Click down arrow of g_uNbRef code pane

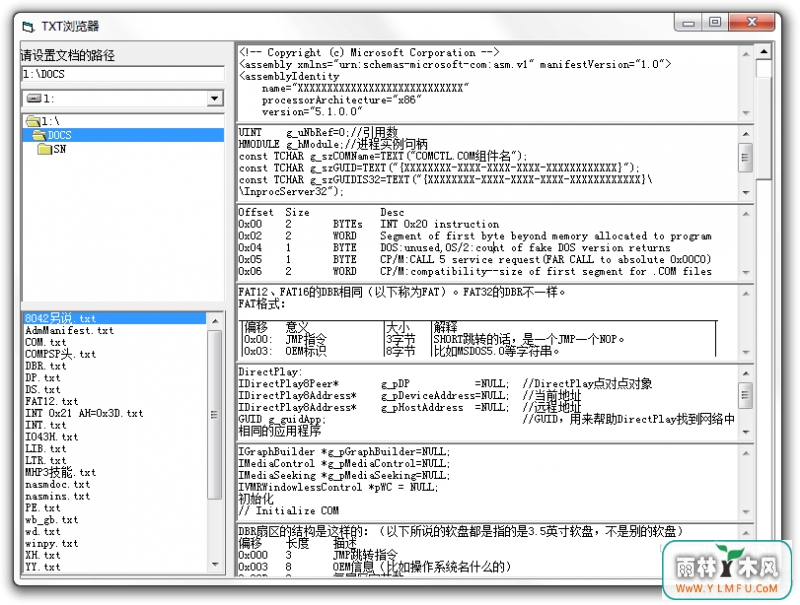click(746, 192)
